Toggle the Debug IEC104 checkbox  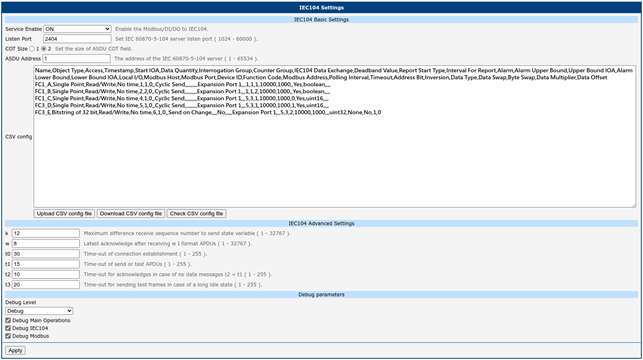point(8,328)
